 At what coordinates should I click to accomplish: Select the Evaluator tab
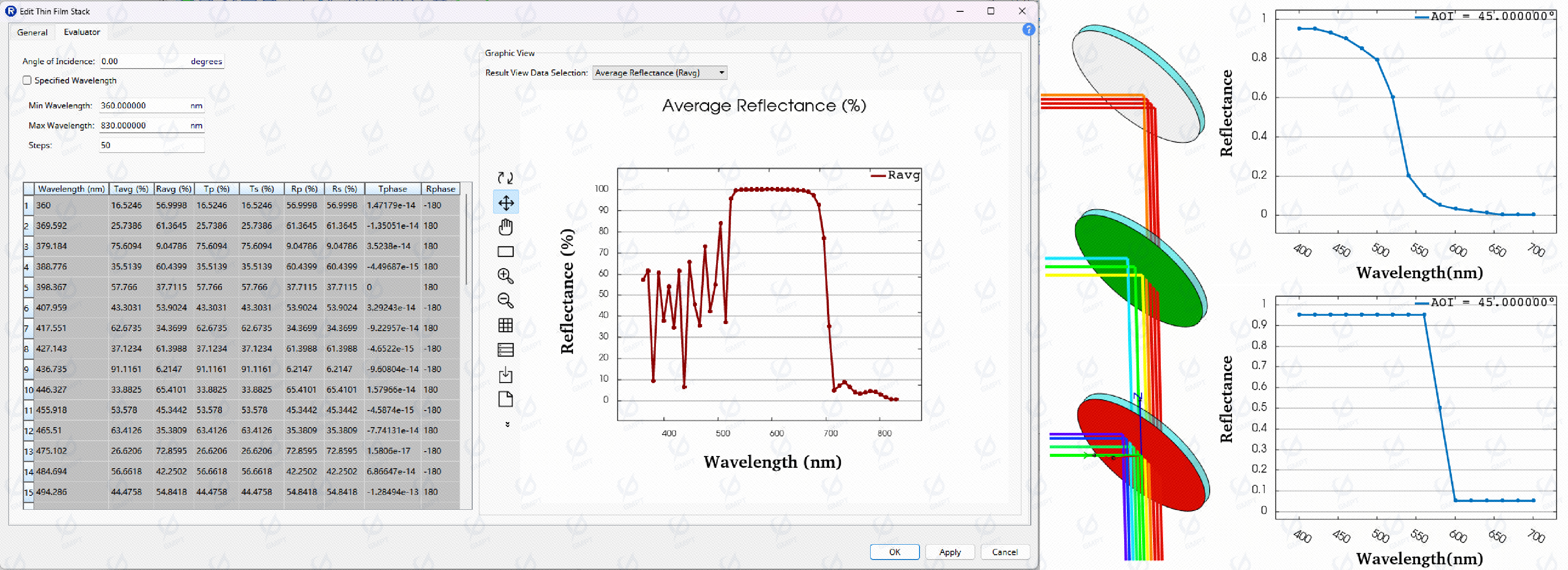tap(82, 31)
